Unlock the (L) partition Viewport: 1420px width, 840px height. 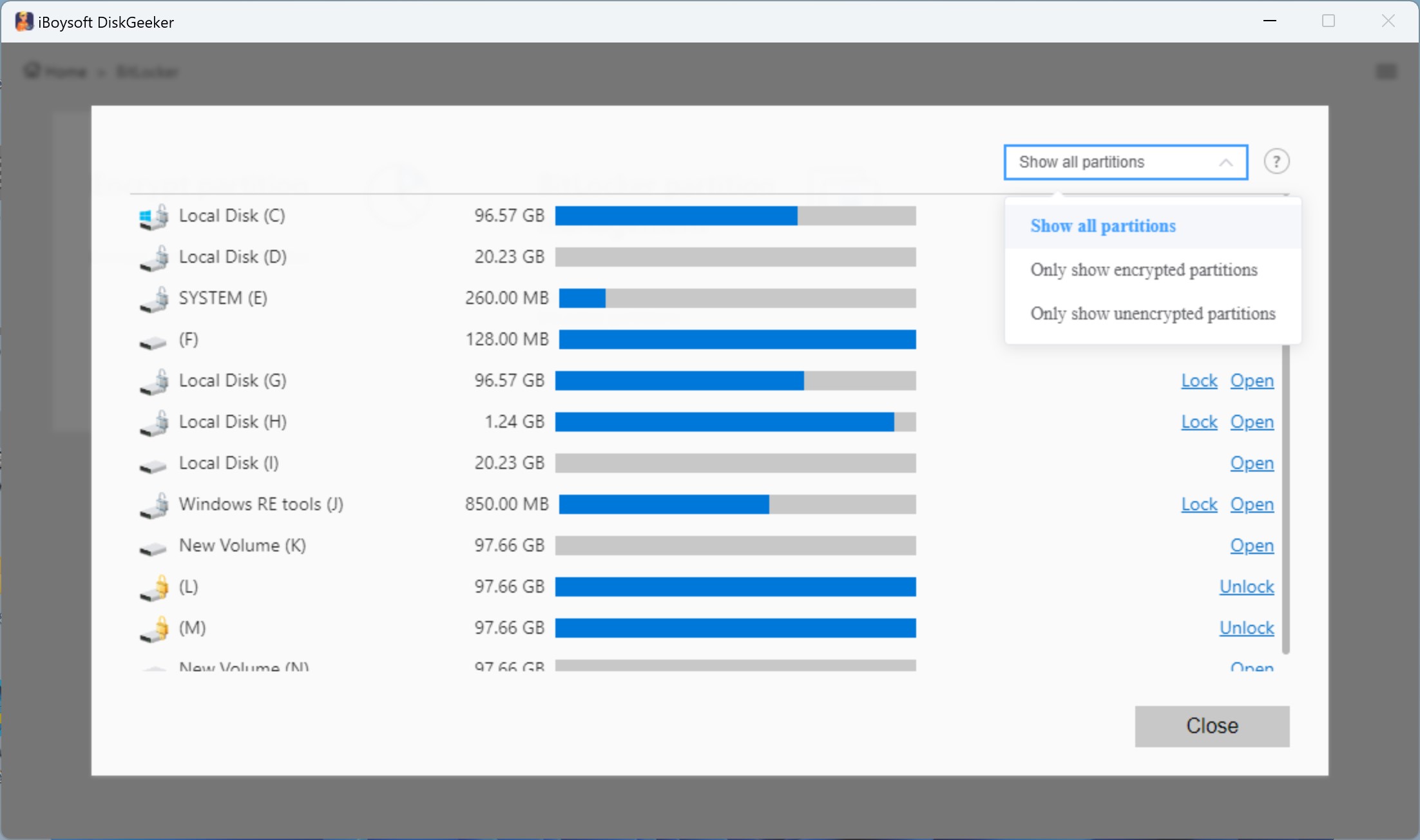[x=1245, y=586]
